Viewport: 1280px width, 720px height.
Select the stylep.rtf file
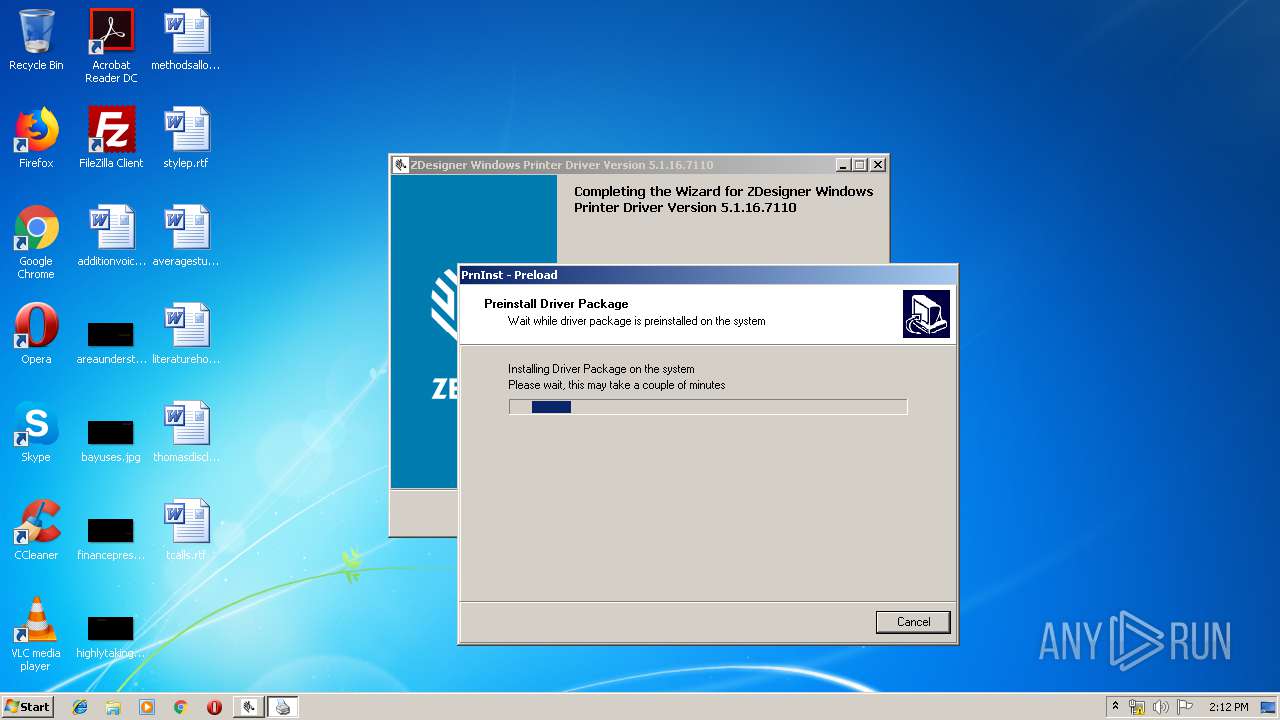click(x=186, y=138)
